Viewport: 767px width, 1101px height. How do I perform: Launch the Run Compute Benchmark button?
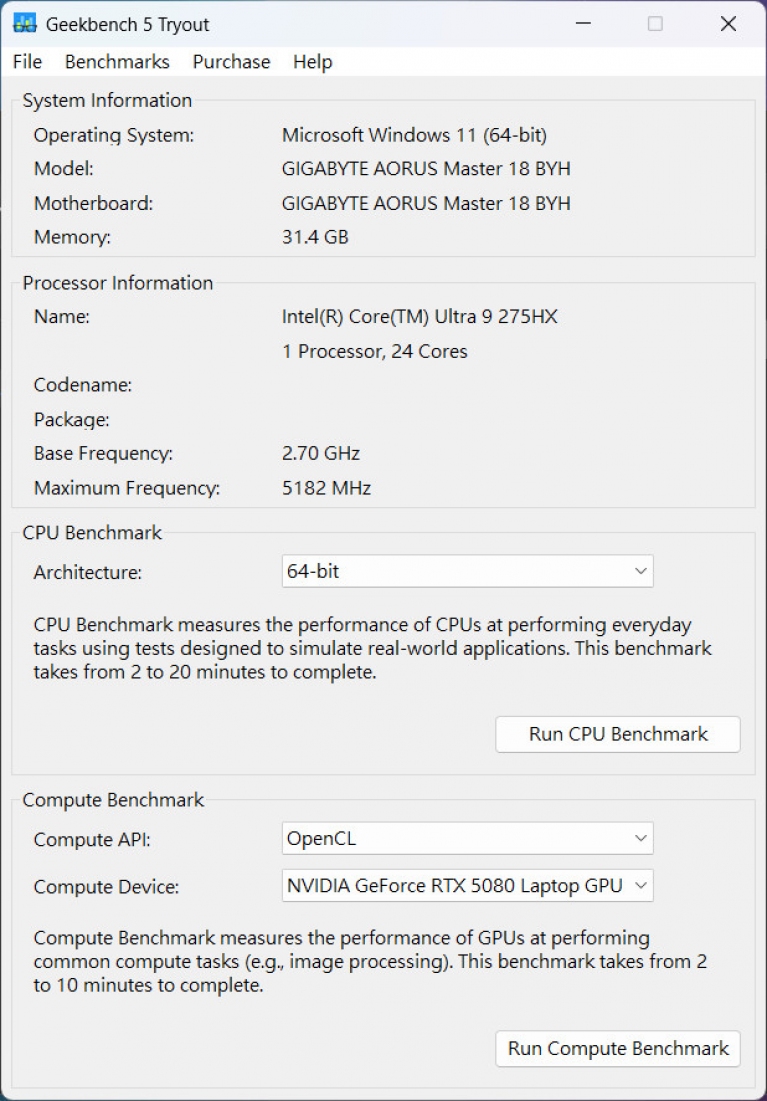618,1048
